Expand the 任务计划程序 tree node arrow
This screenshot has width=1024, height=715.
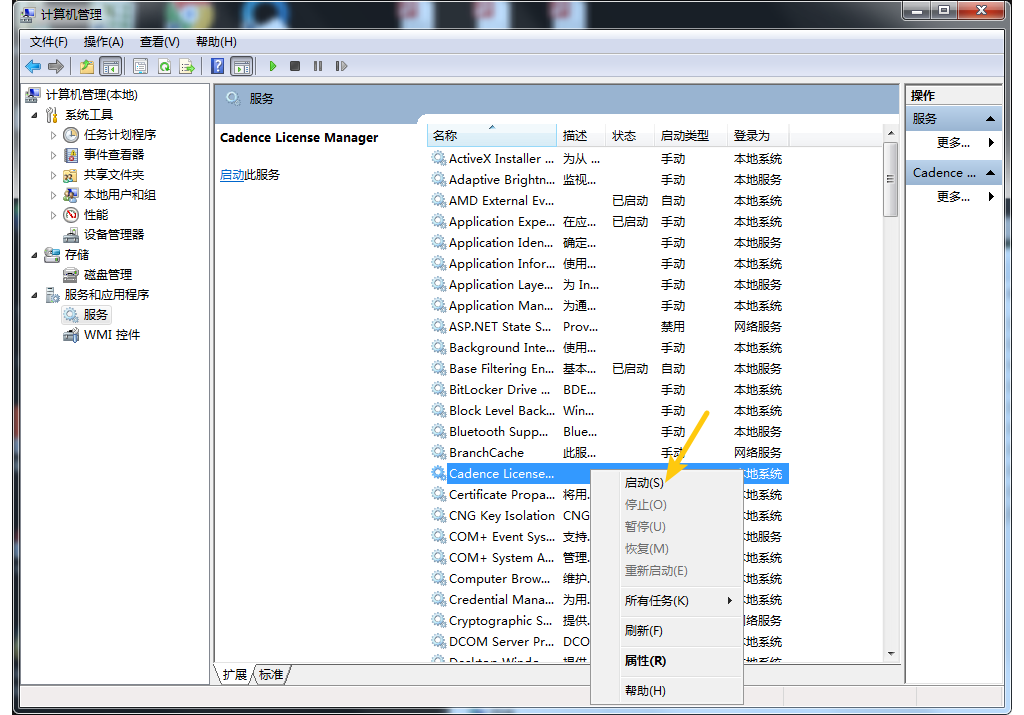click(53, 135)
